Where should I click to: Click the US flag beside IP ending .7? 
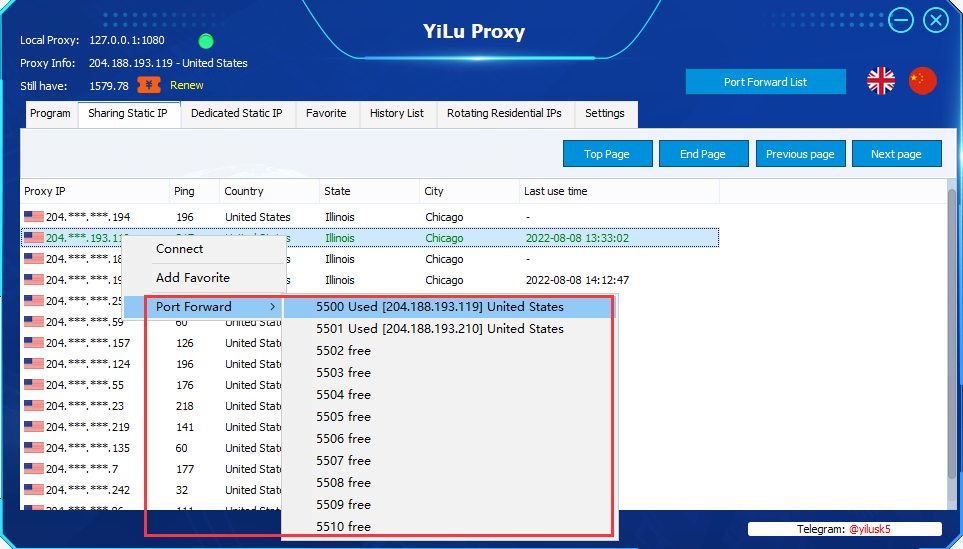[x=34, y=468]
